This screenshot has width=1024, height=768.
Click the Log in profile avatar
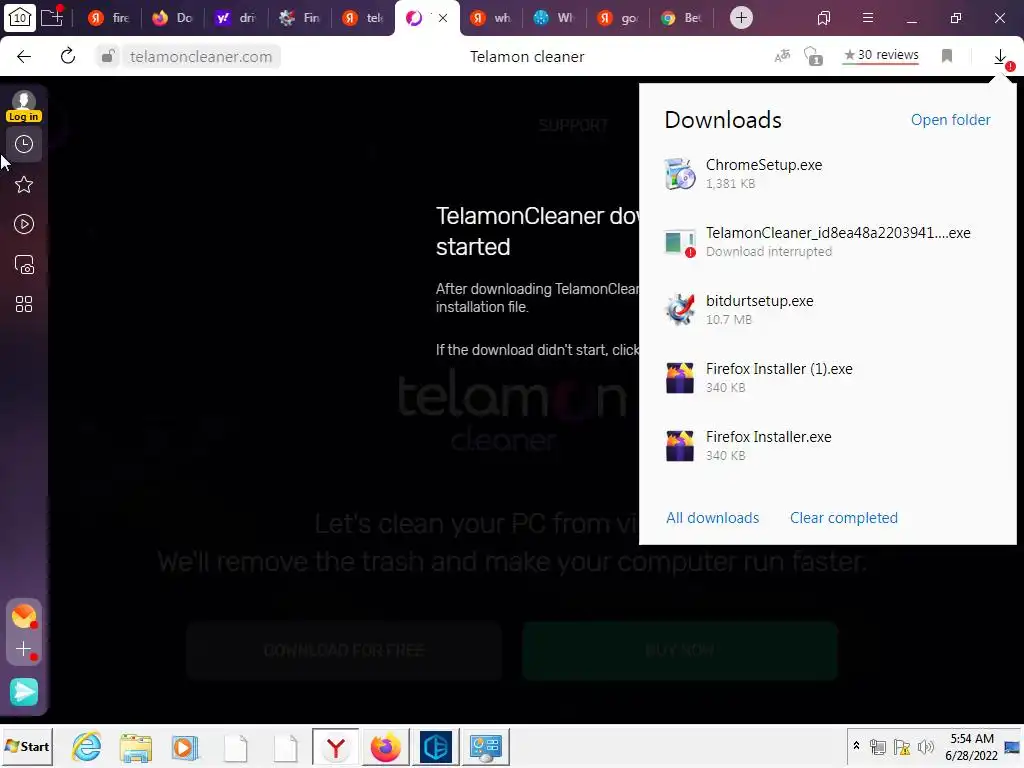(24, 106)
